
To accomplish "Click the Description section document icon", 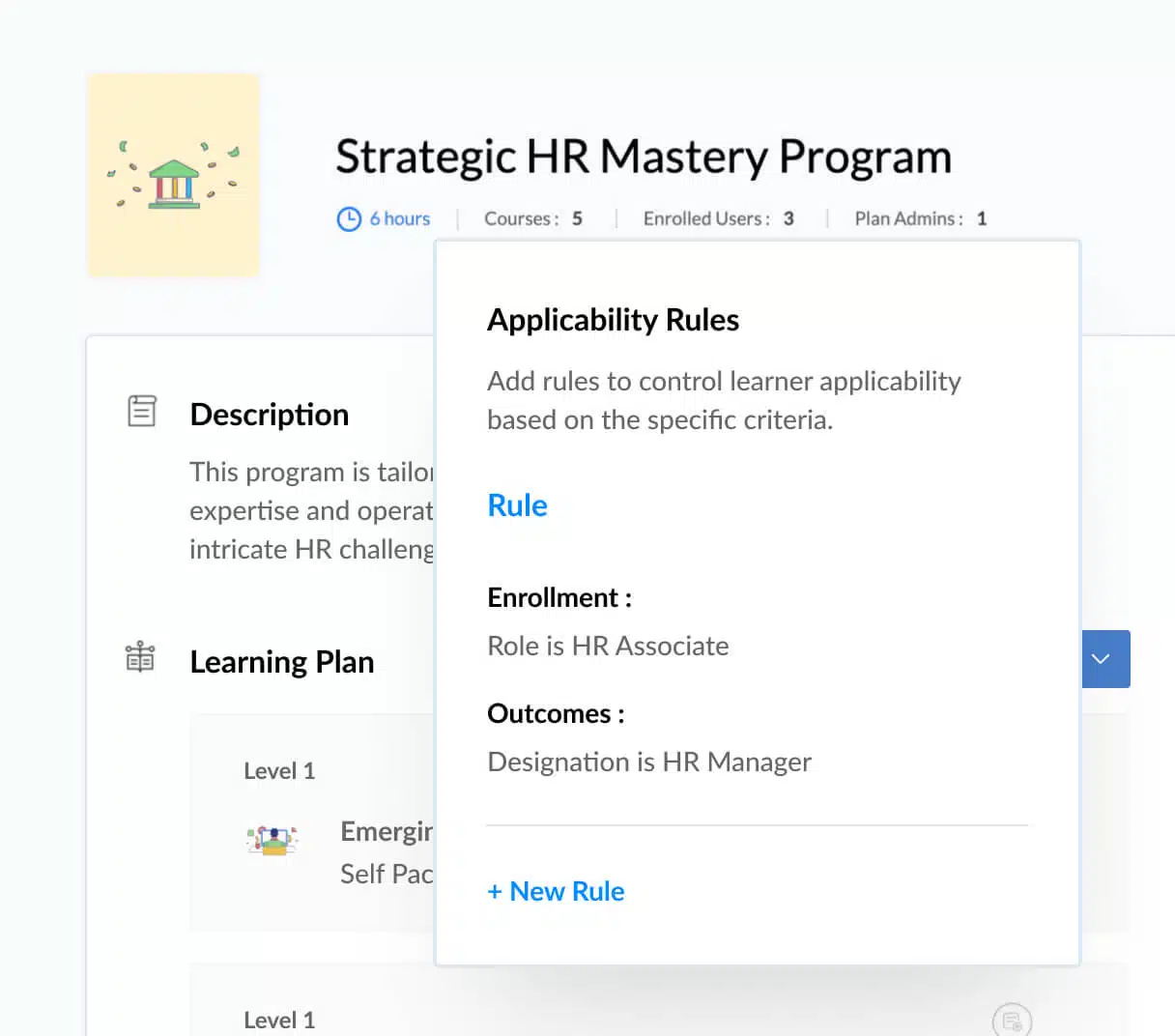I will [x=142, y=411].
